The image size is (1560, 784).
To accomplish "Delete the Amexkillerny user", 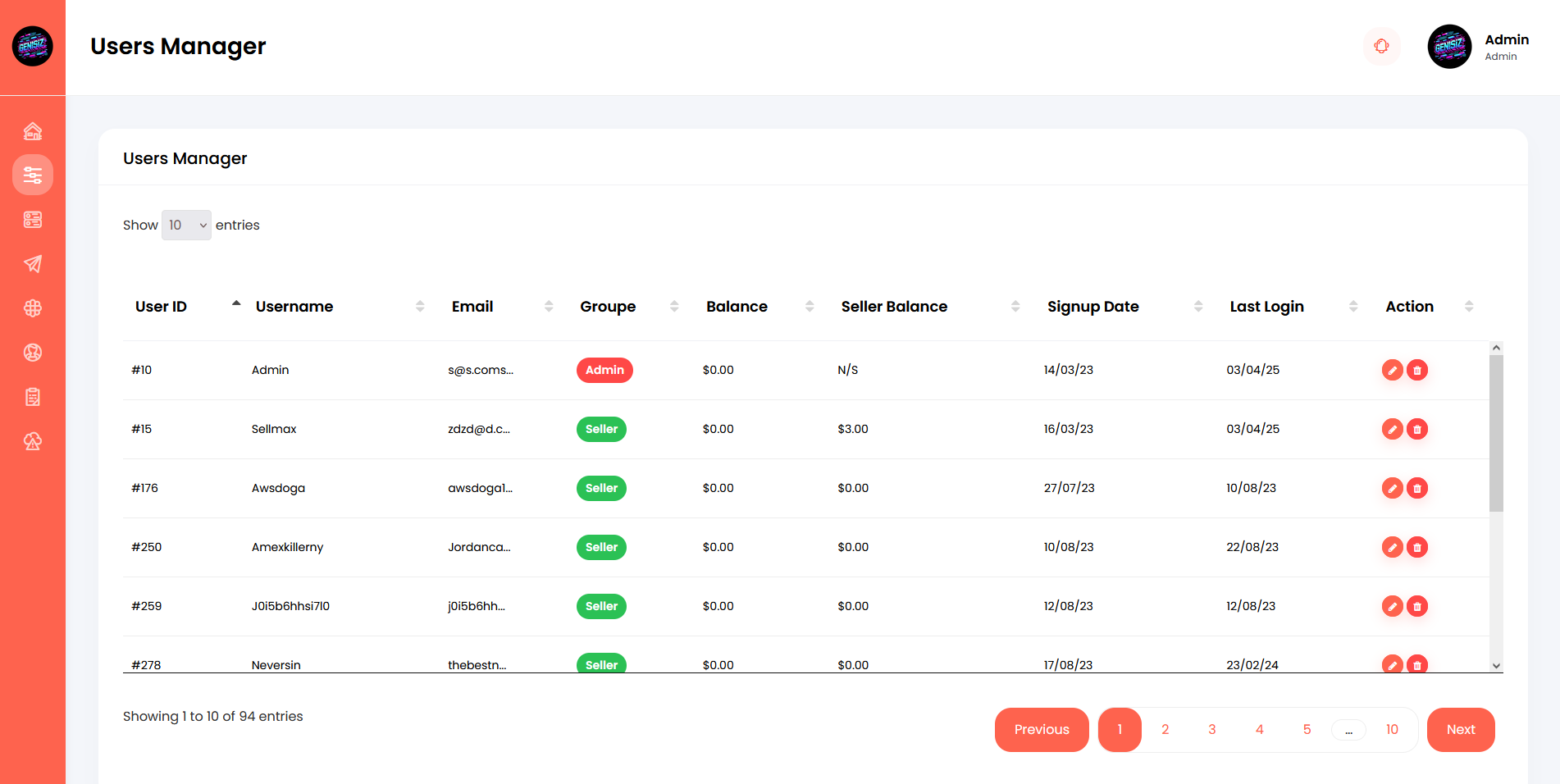I will coord(1417,547).
